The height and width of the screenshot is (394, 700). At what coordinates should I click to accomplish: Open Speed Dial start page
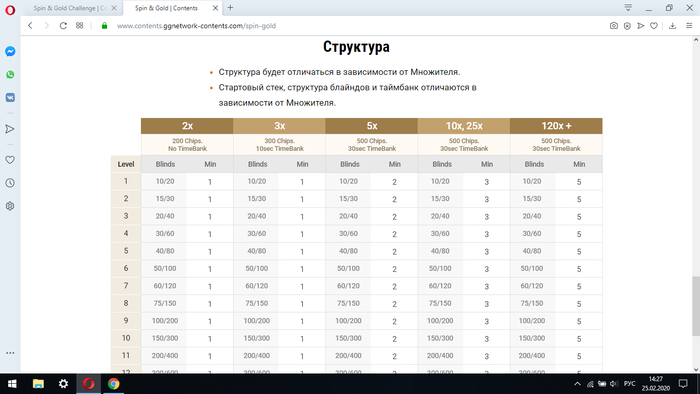click(x=79, y=25)
